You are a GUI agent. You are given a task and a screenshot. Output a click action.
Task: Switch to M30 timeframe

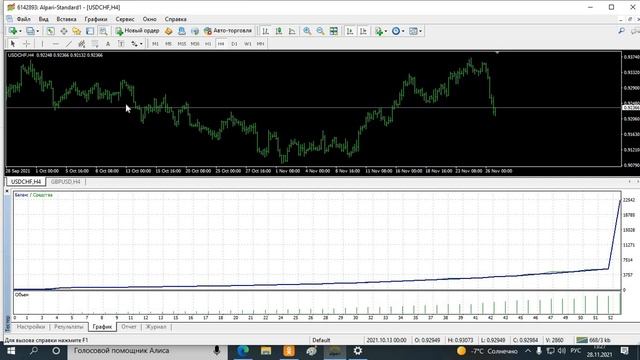(195, 44)
